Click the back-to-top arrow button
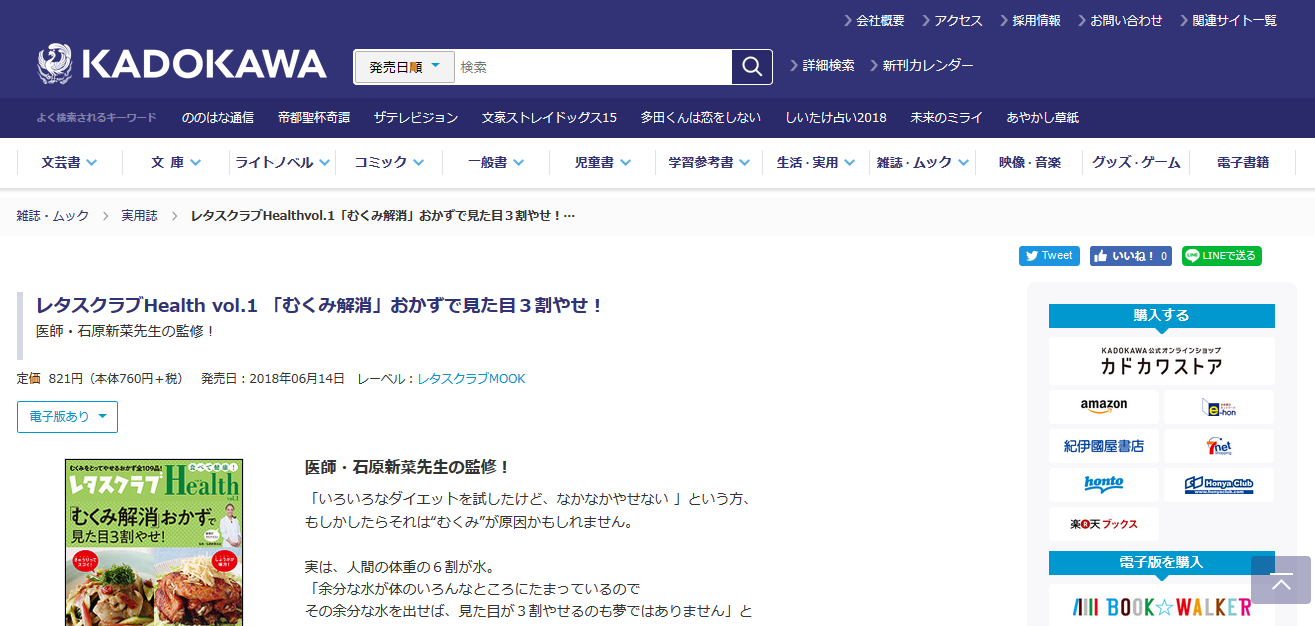The image size is (1315, 626). tap(1281, 580)
